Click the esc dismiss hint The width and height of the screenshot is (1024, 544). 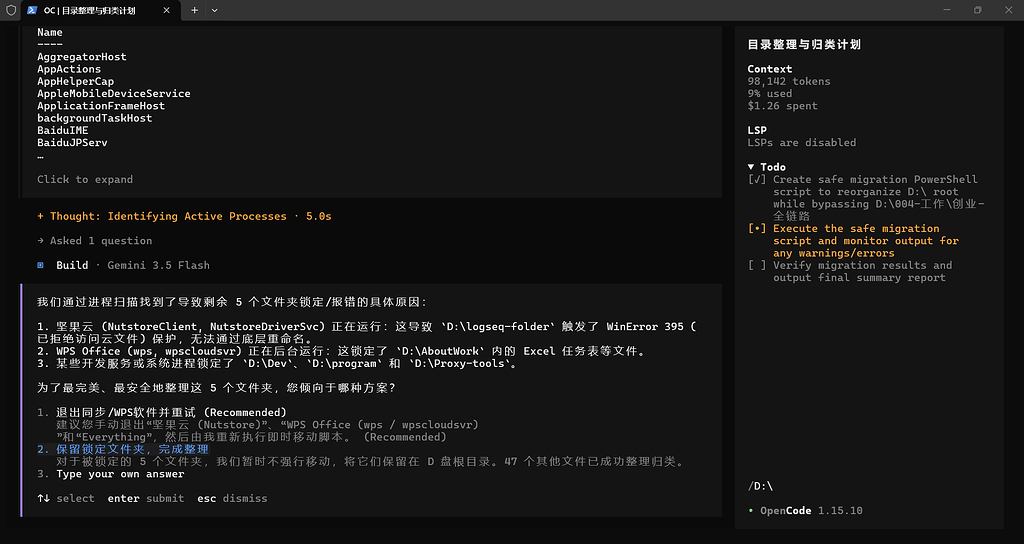(232, 498)
